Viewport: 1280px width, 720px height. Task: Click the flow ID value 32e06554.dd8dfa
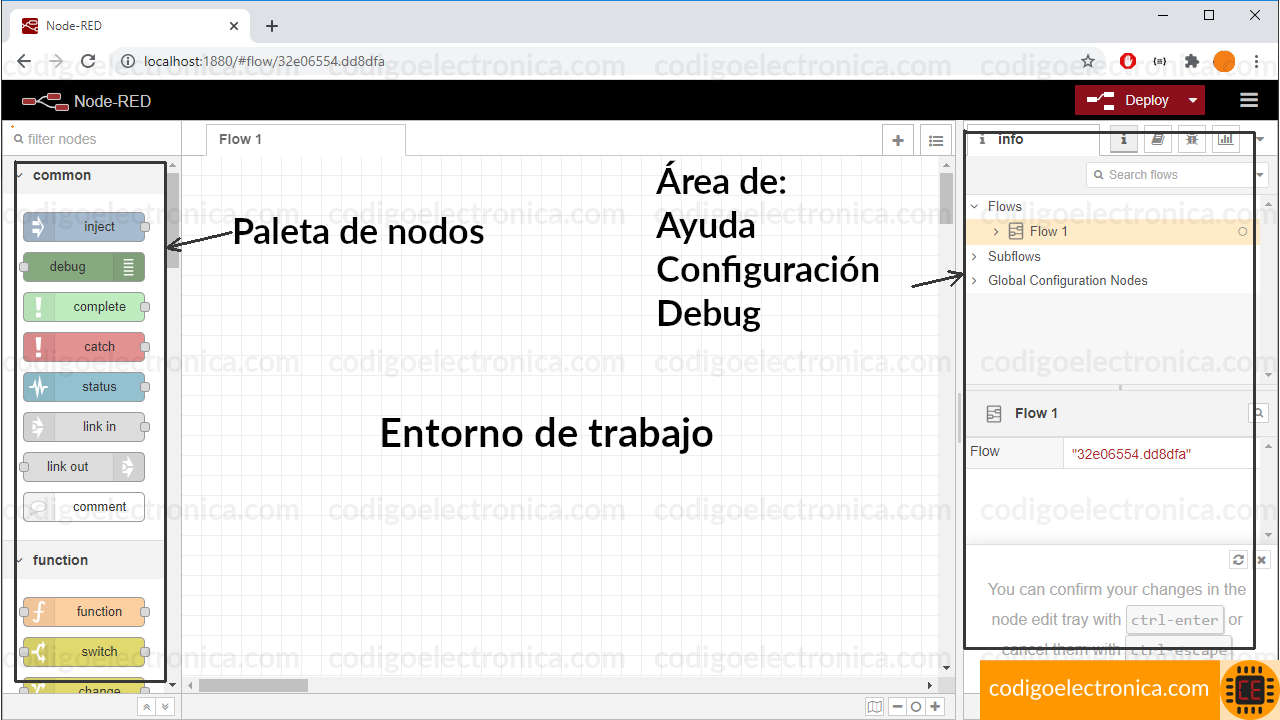click(x=1131, y=454)
